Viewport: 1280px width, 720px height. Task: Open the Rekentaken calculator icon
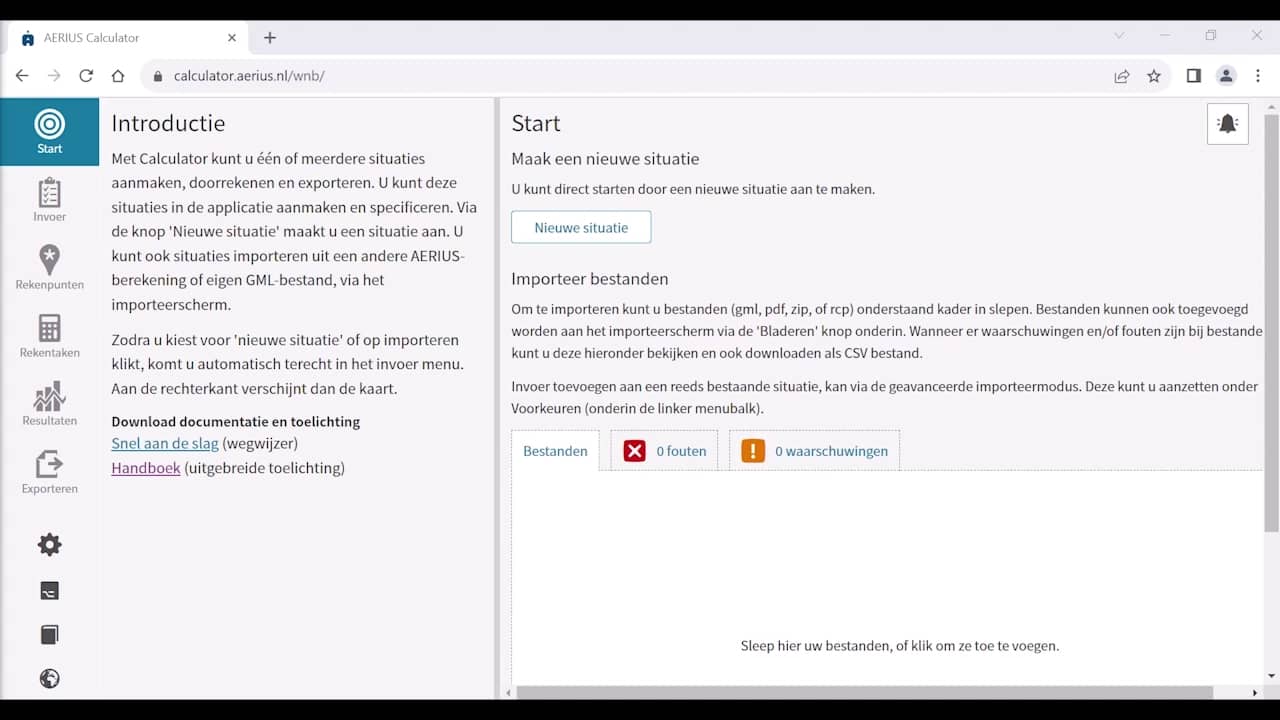click(x=49, y=335)
